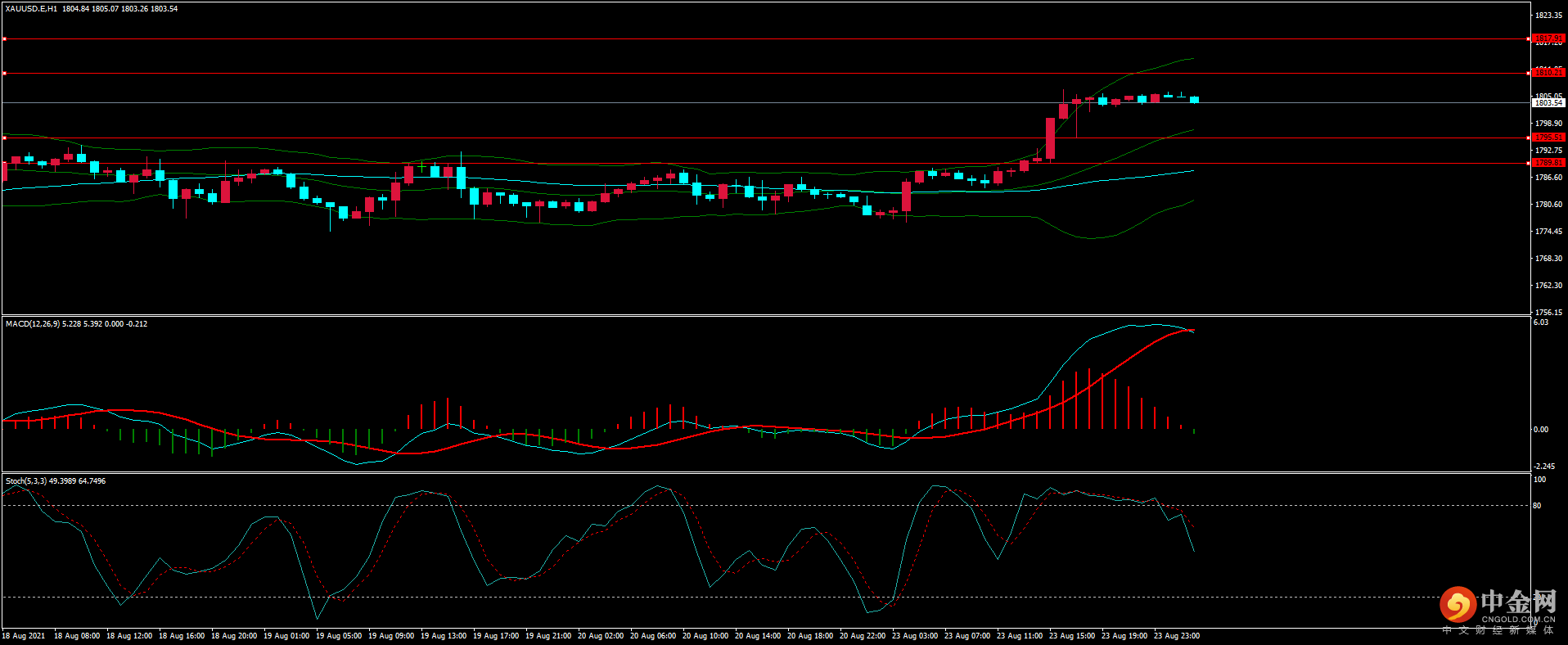Click the 19 Aug 17:00 time label

click(496, 636)
